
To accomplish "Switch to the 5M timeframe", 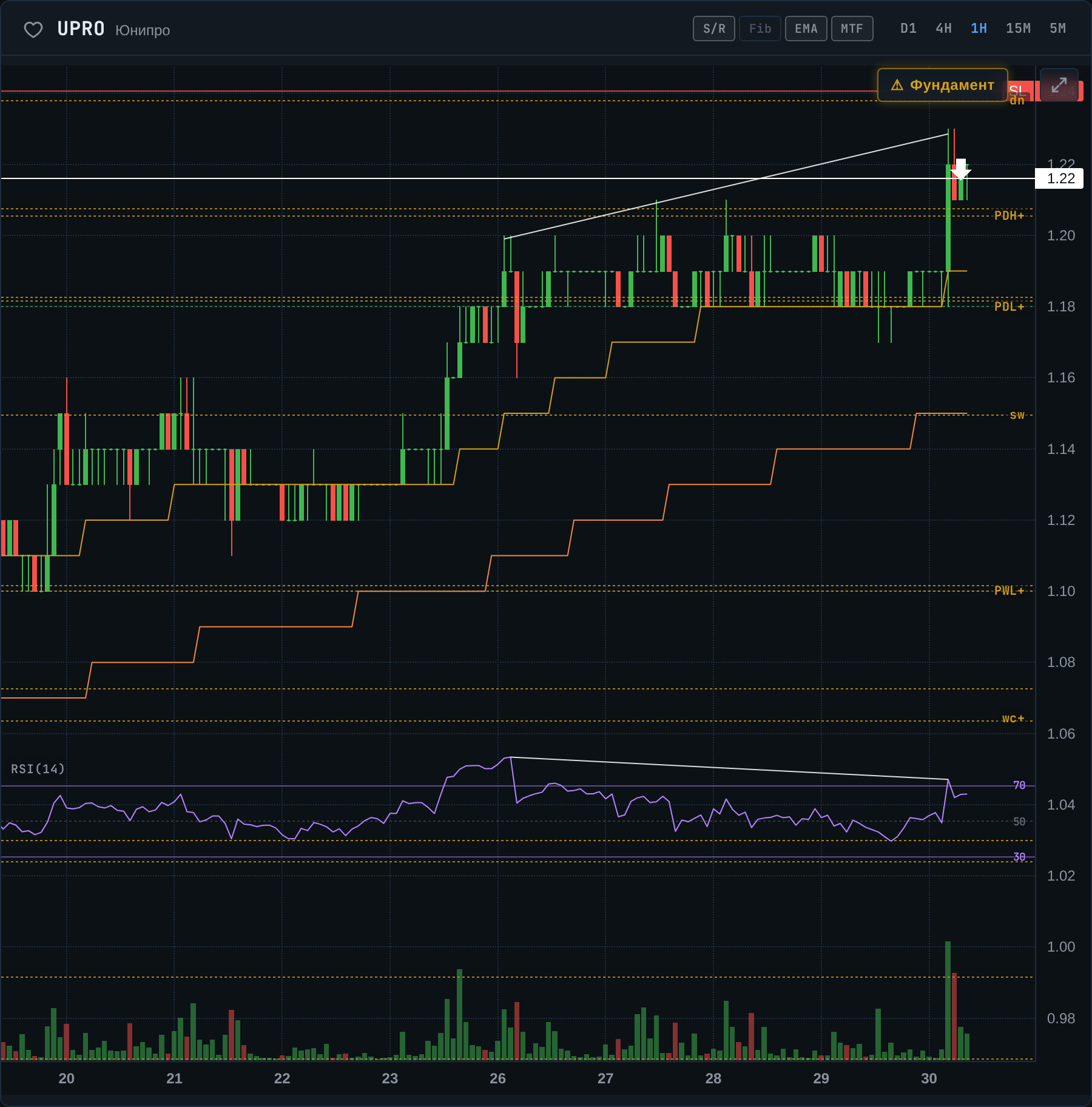I will pos(1058,29).
